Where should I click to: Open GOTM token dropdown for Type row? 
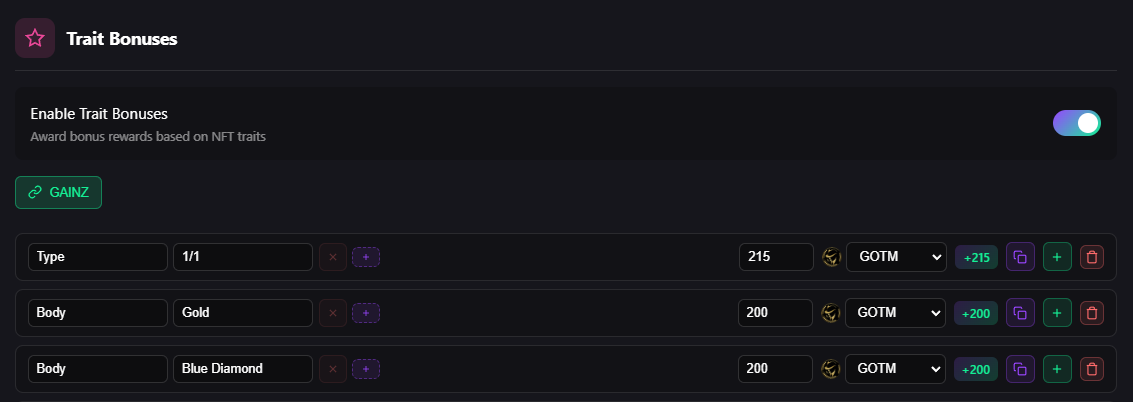tap(895, 257)
